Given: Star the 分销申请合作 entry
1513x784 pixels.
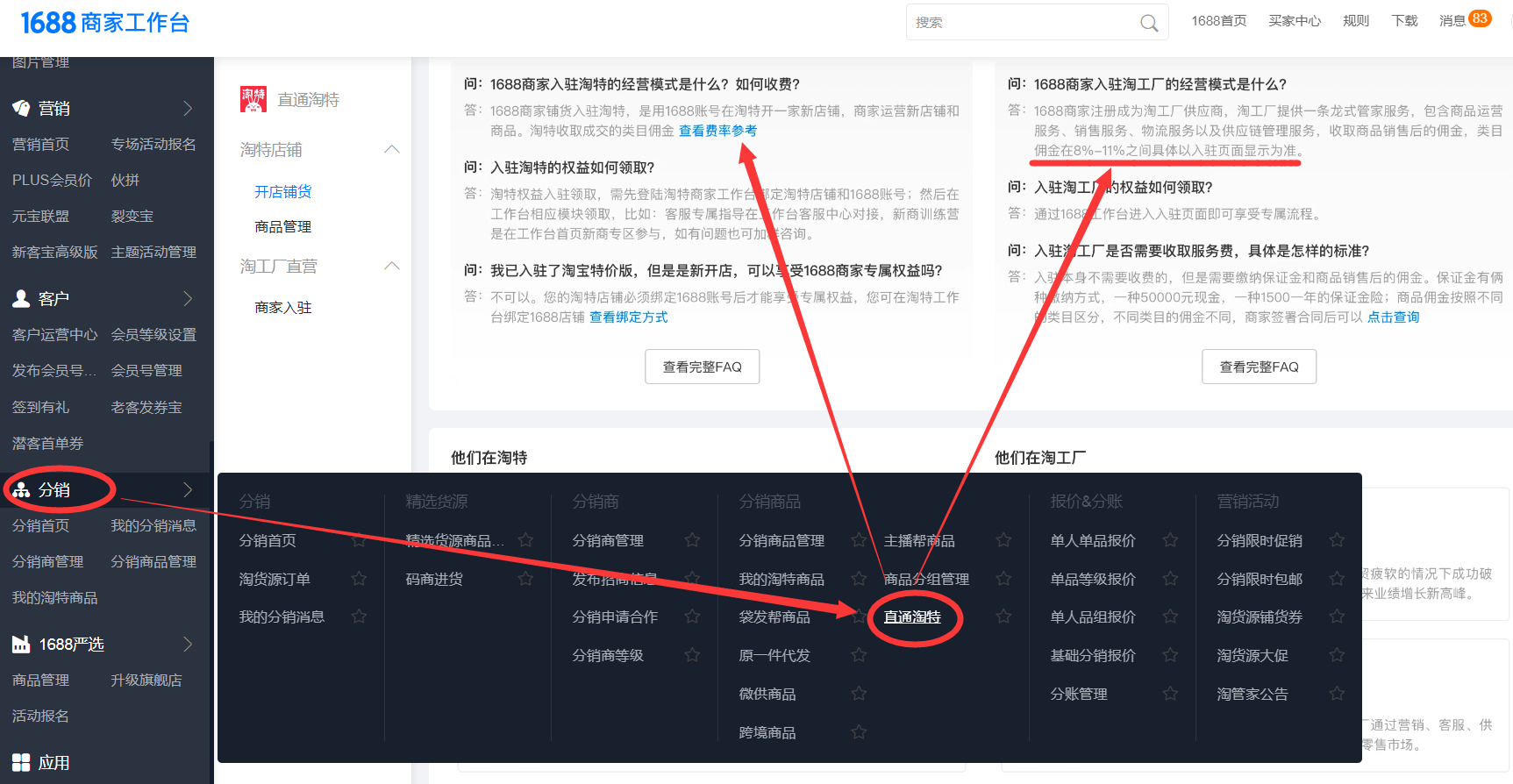Looking at the screenshot, I should pos(692,617).
